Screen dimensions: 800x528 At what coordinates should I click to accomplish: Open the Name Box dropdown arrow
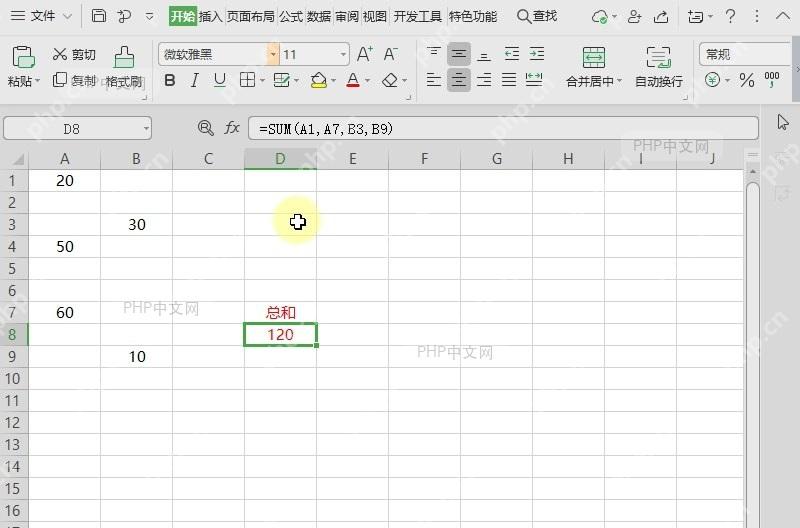click(146, 129)
